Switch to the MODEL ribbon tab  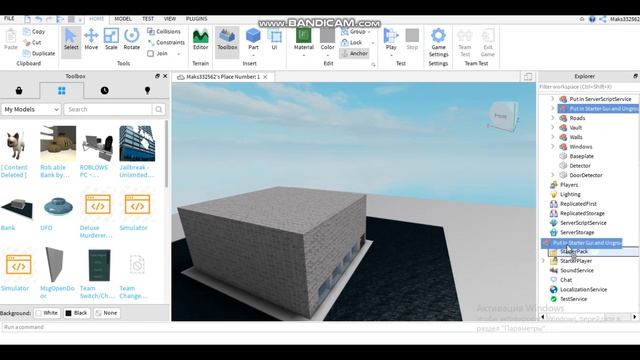pyautogui.click(x=123, y=19)
